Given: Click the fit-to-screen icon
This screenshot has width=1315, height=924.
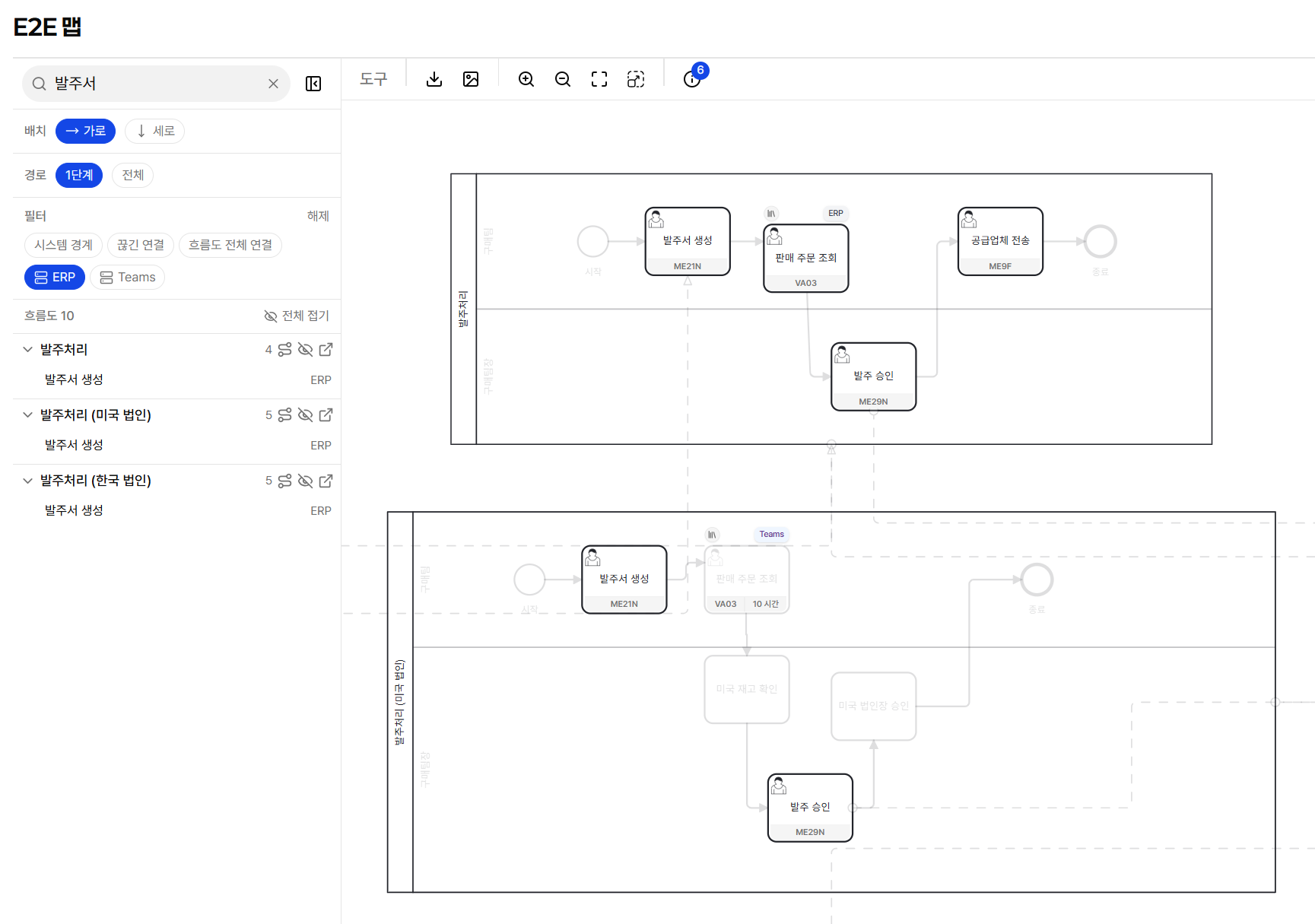Looking at the screenshot, I should [599, 79].
